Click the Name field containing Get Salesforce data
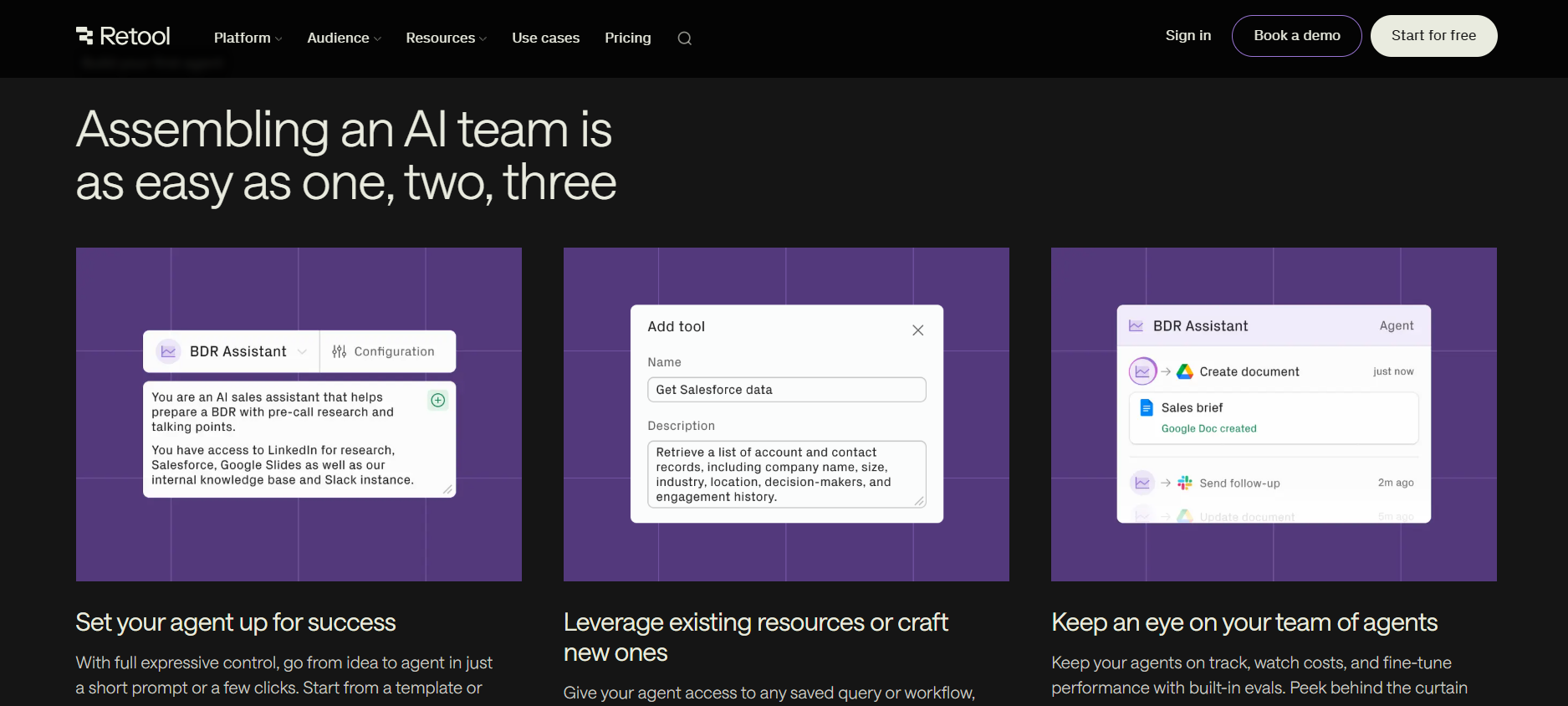 (786, 390)
